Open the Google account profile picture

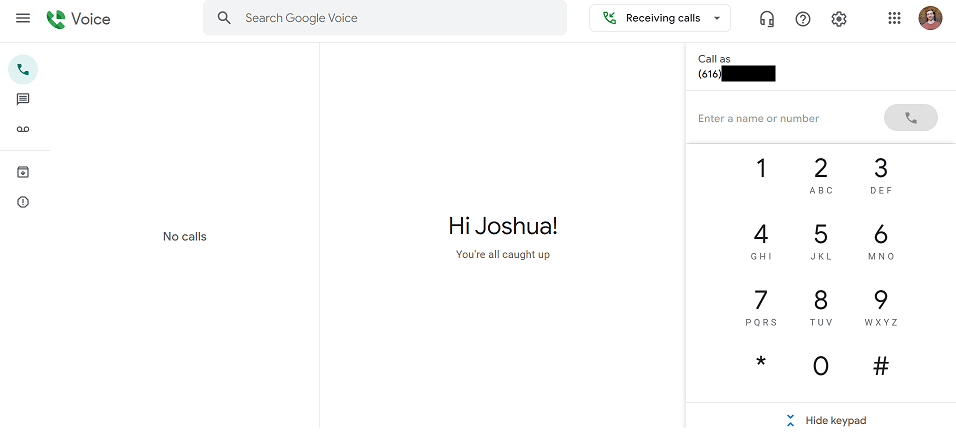coord(930,18)
